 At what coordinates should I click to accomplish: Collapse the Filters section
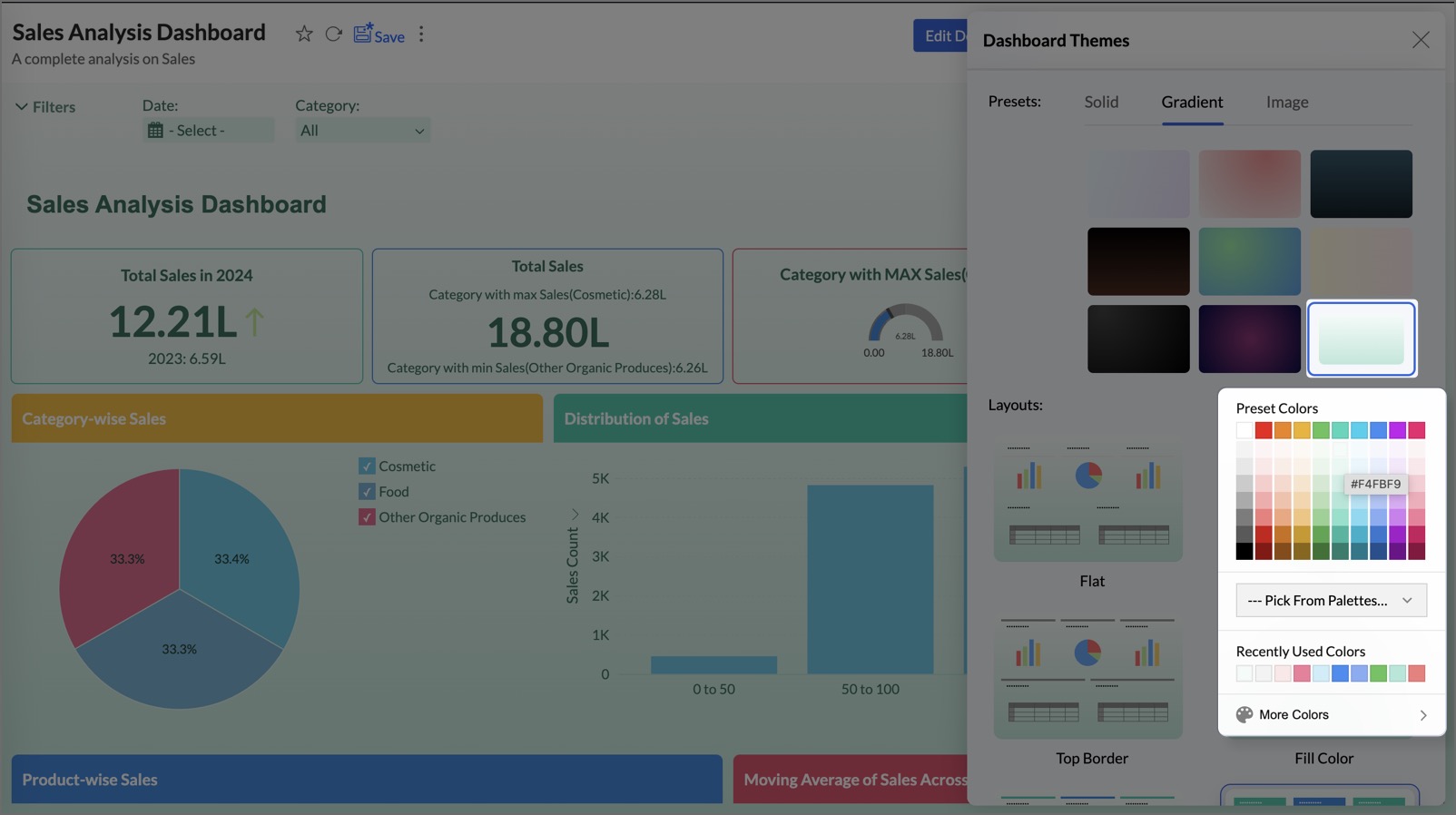click(22, 107)
